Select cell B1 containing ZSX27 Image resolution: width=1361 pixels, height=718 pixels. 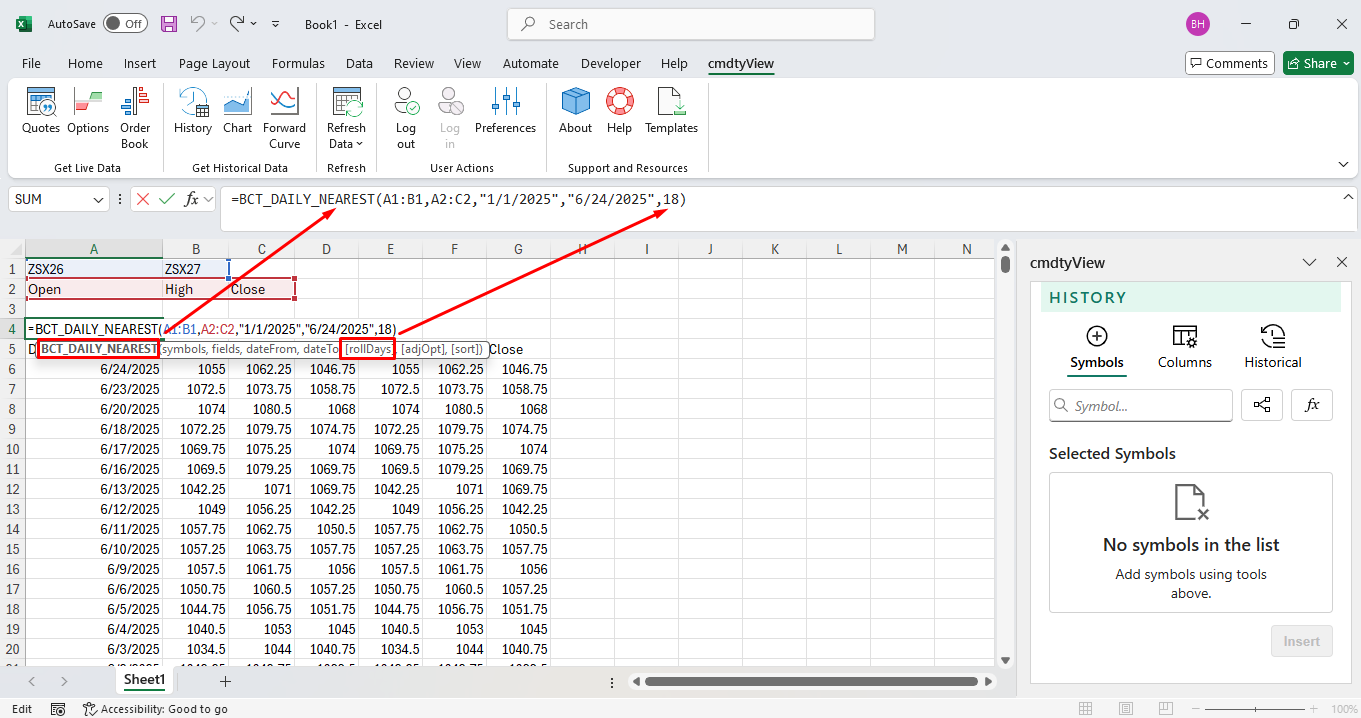(195, 269)
